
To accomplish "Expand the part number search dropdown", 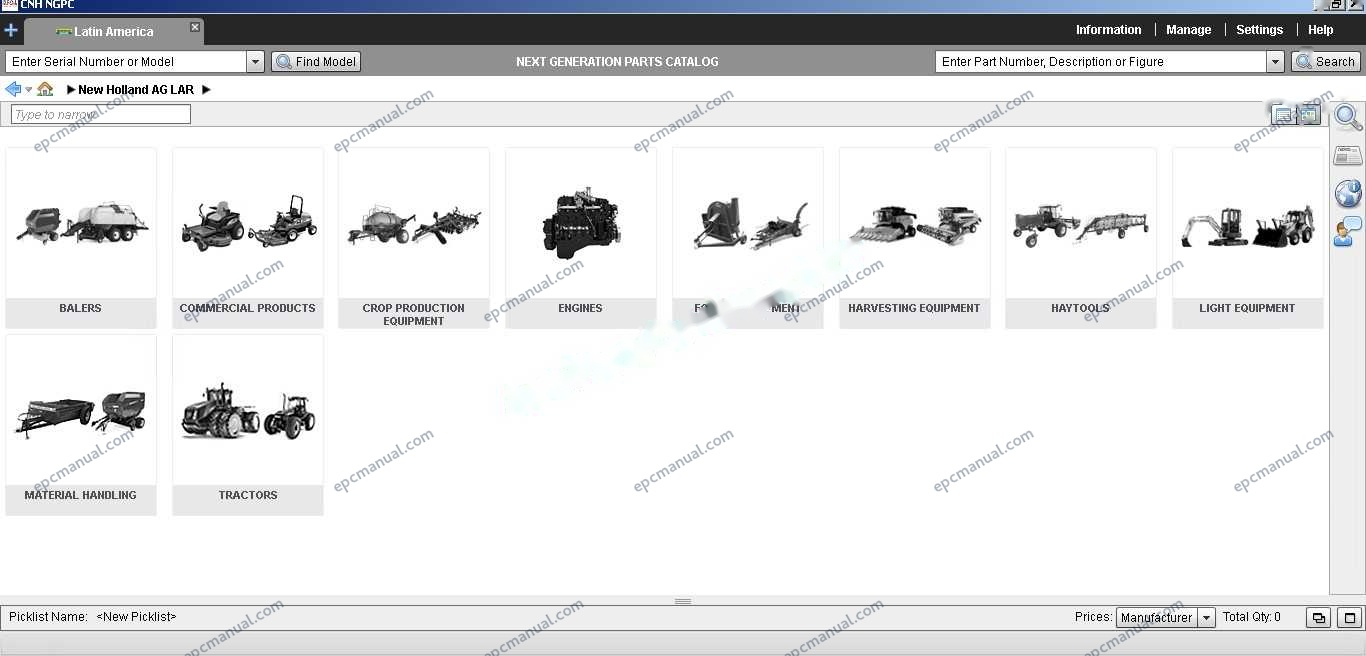I will pos(1275,62).
